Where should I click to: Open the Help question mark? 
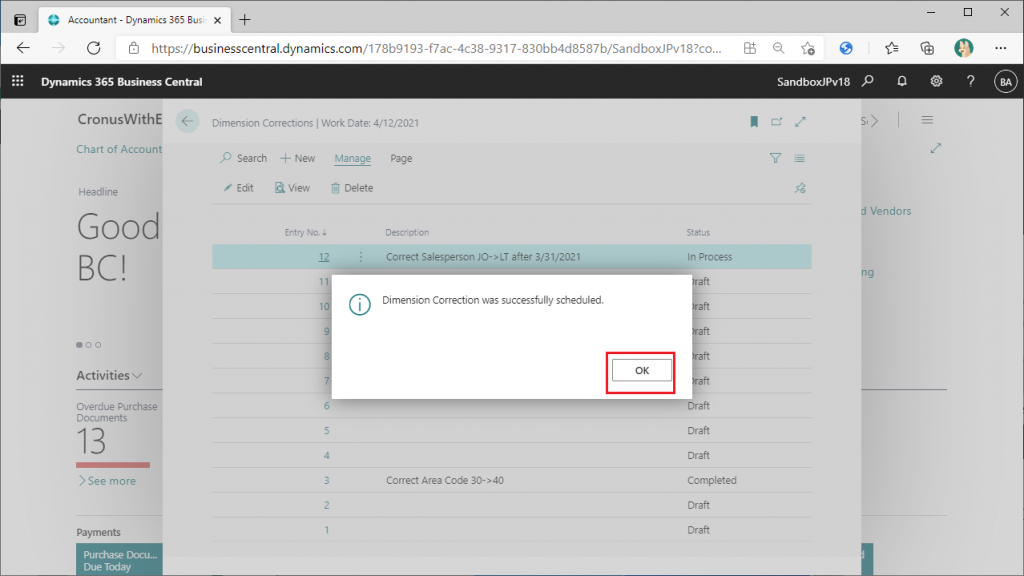970,81
